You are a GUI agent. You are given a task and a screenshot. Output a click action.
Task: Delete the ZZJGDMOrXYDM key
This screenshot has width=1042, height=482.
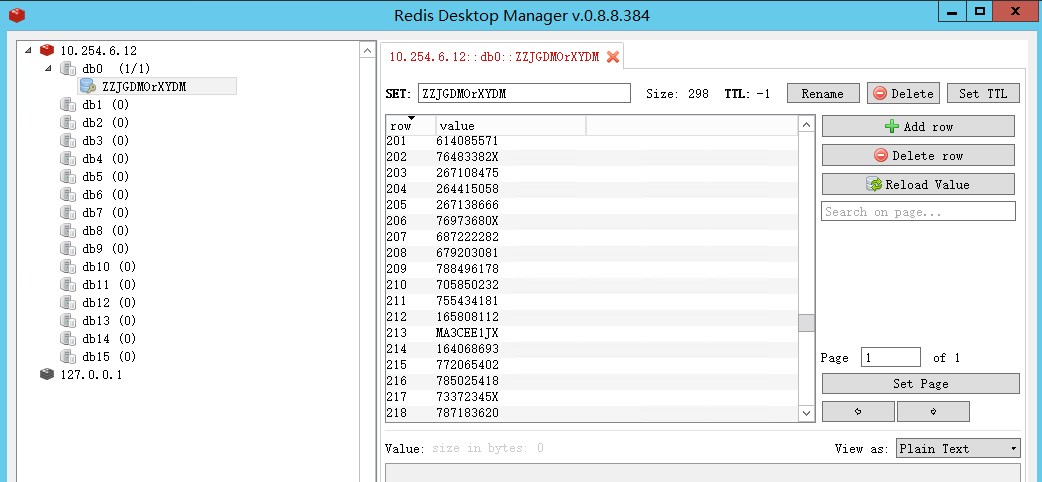point(903,94)
